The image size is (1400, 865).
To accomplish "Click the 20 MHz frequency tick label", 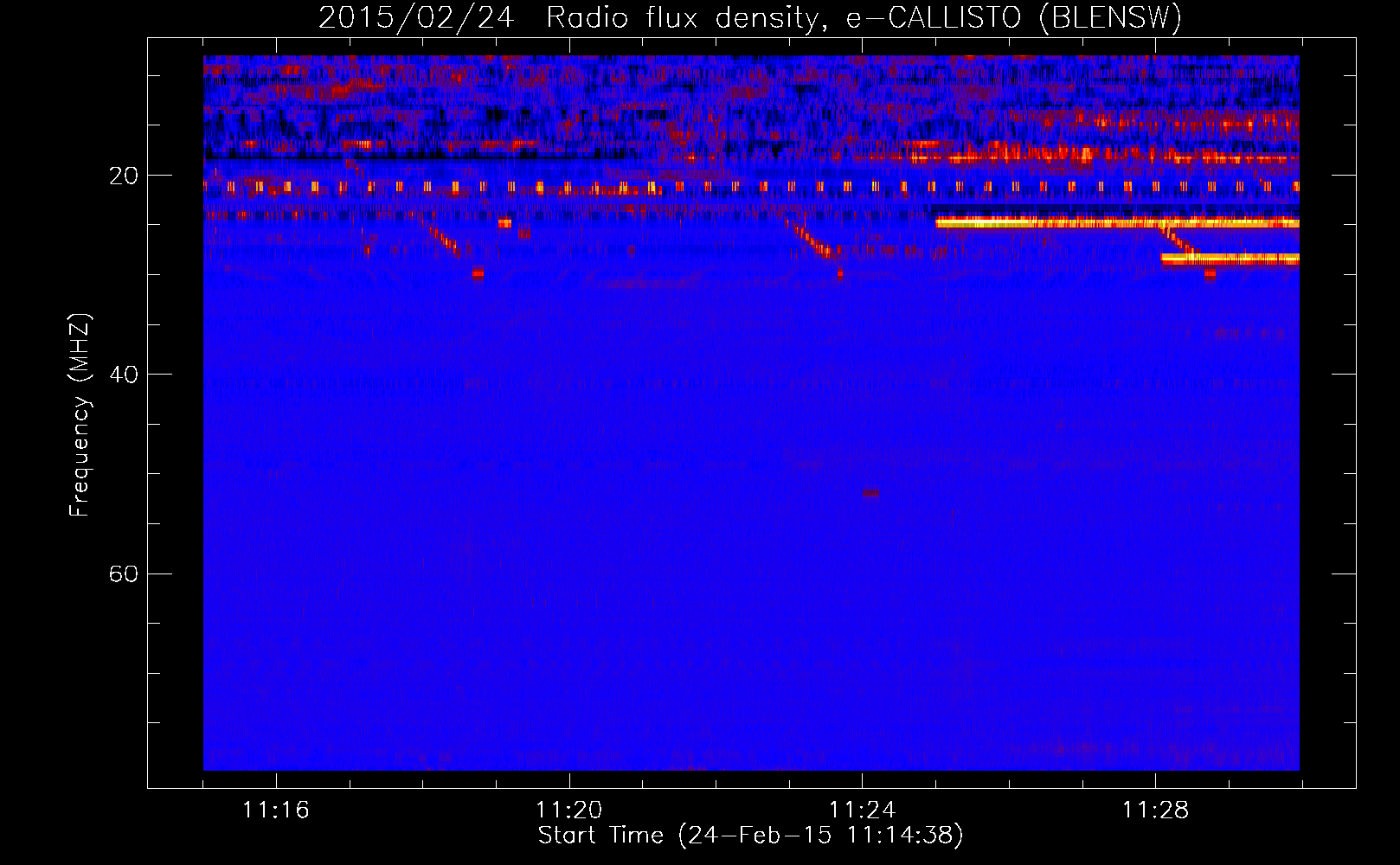I will [124, 176].
